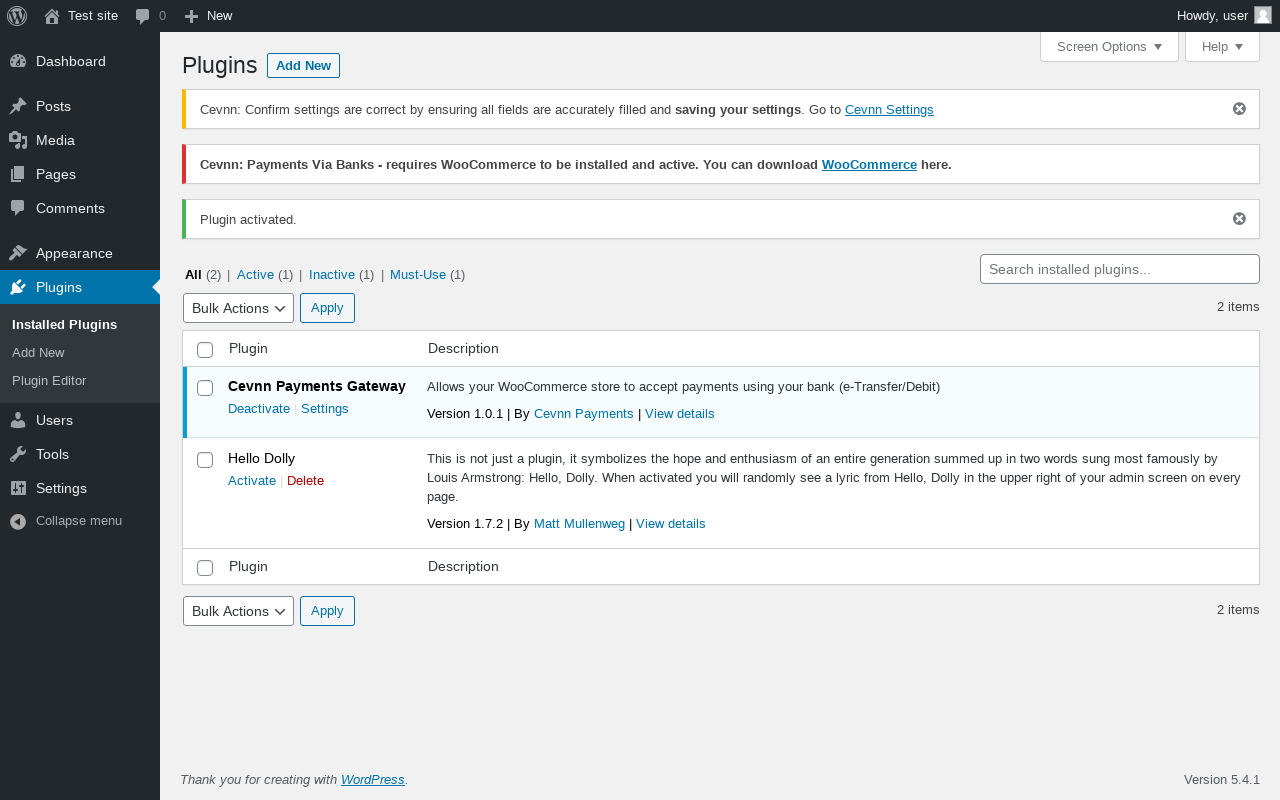Open the WordPress logo menu
Image resolution: width=1280 pixels, height=800 pixels.
pyautogui.click(x=17, y=16)
